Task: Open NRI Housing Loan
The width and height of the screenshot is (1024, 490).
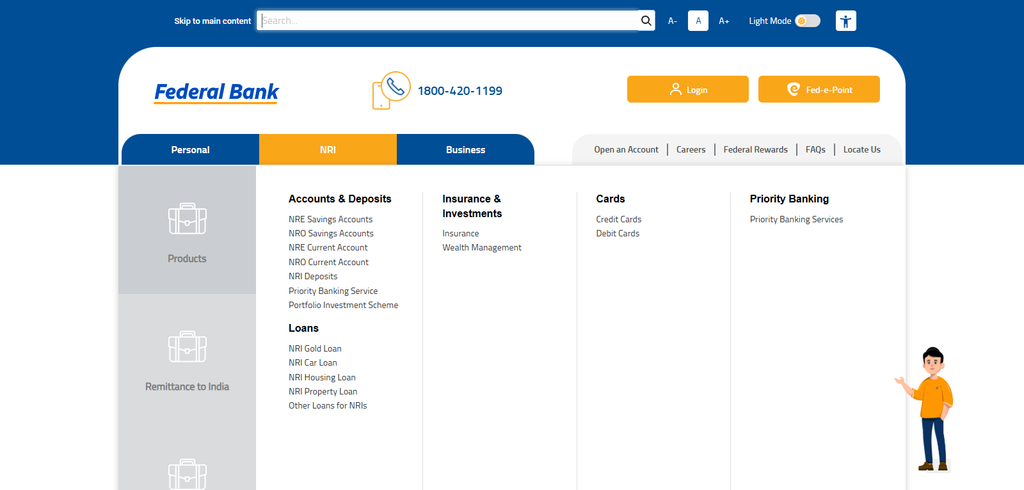Action: [x=322, y=377]
